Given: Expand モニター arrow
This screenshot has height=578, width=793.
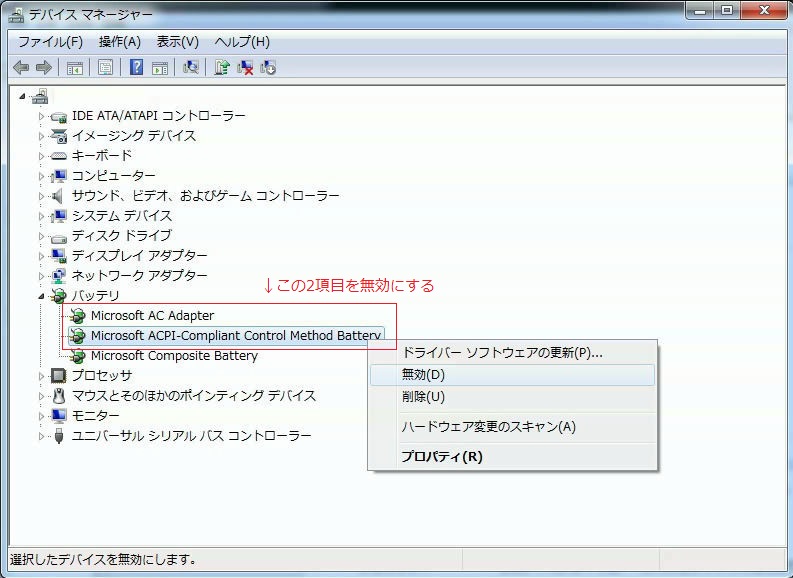Looking at the screenshot, I should pos(41,415).
